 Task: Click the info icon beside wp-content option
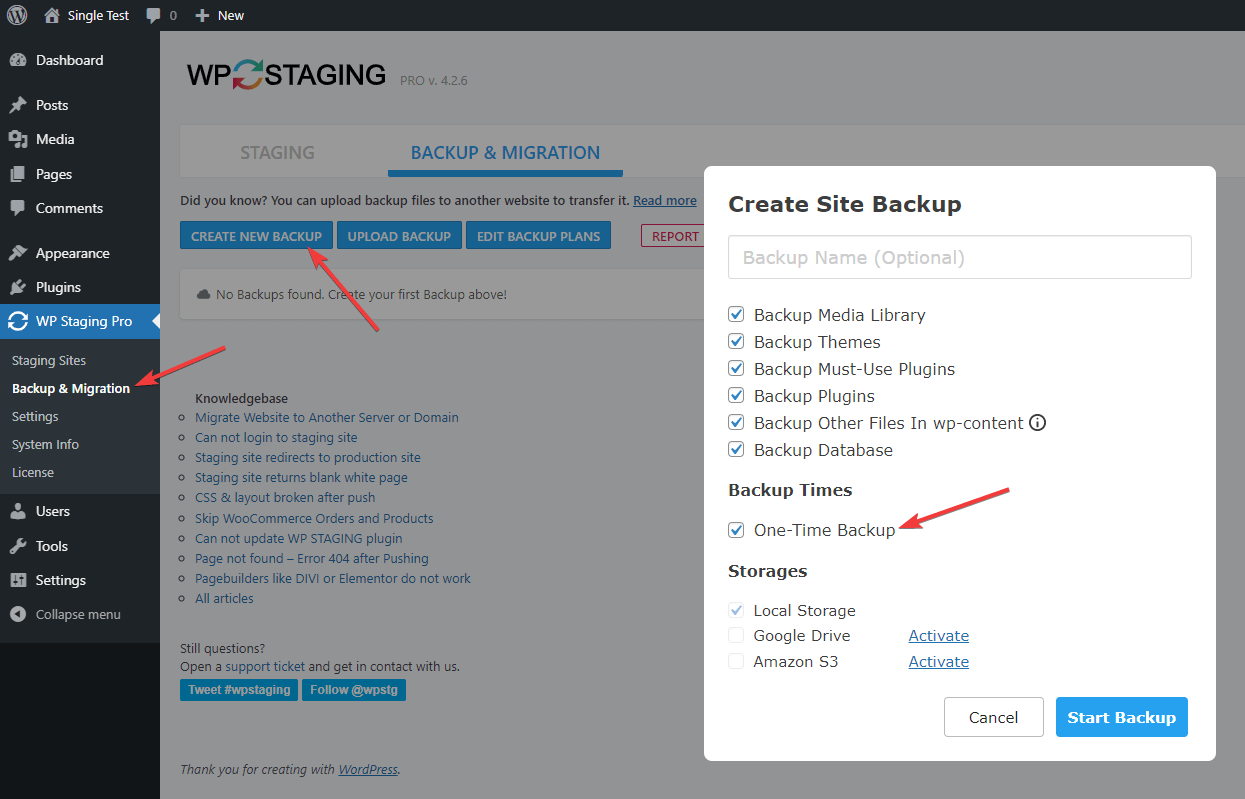tap(1038, 423)
